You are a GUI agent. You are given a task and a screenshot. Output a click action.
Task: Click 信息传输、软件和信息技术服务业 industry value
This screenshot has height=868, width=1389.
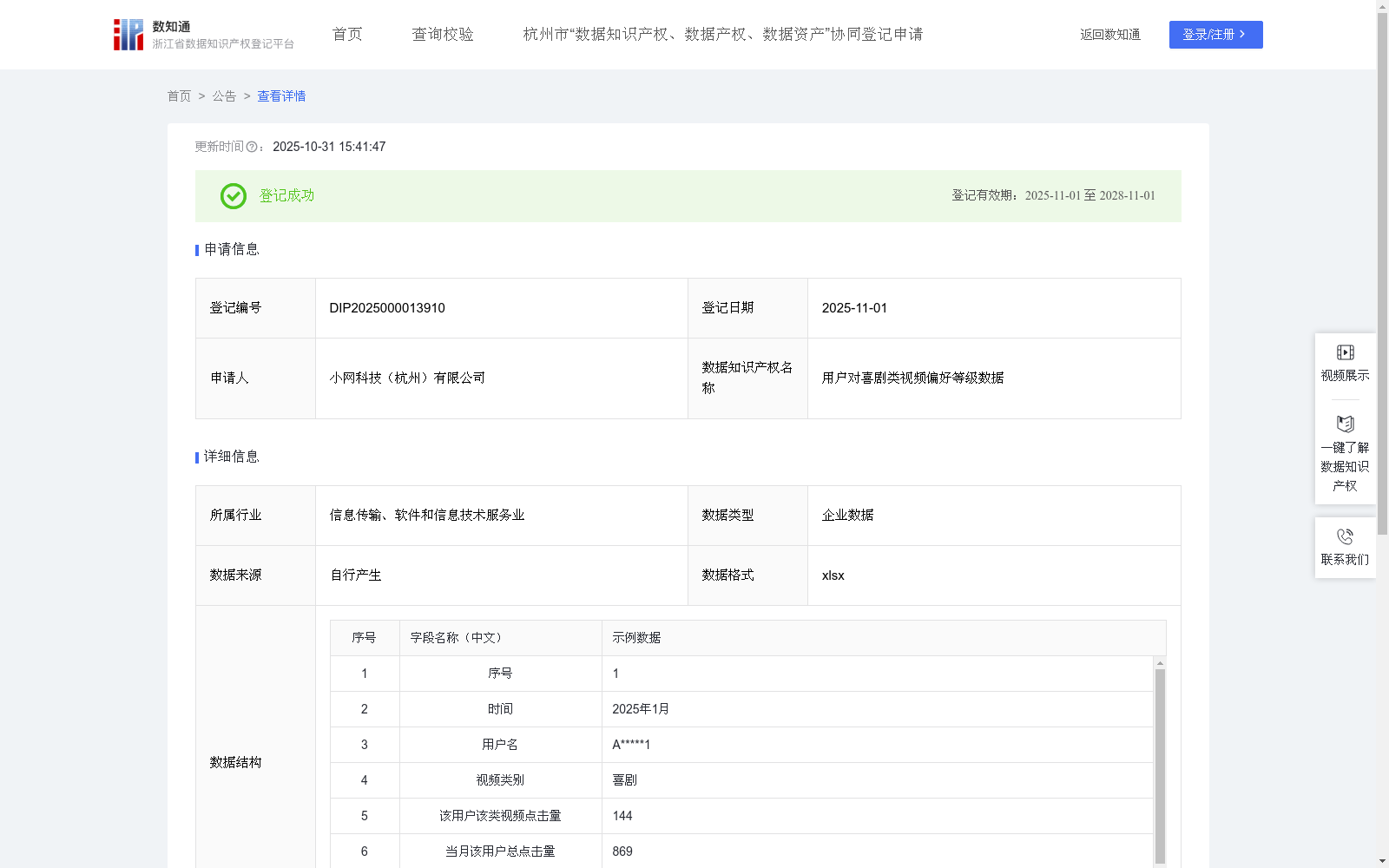[427, 515]
